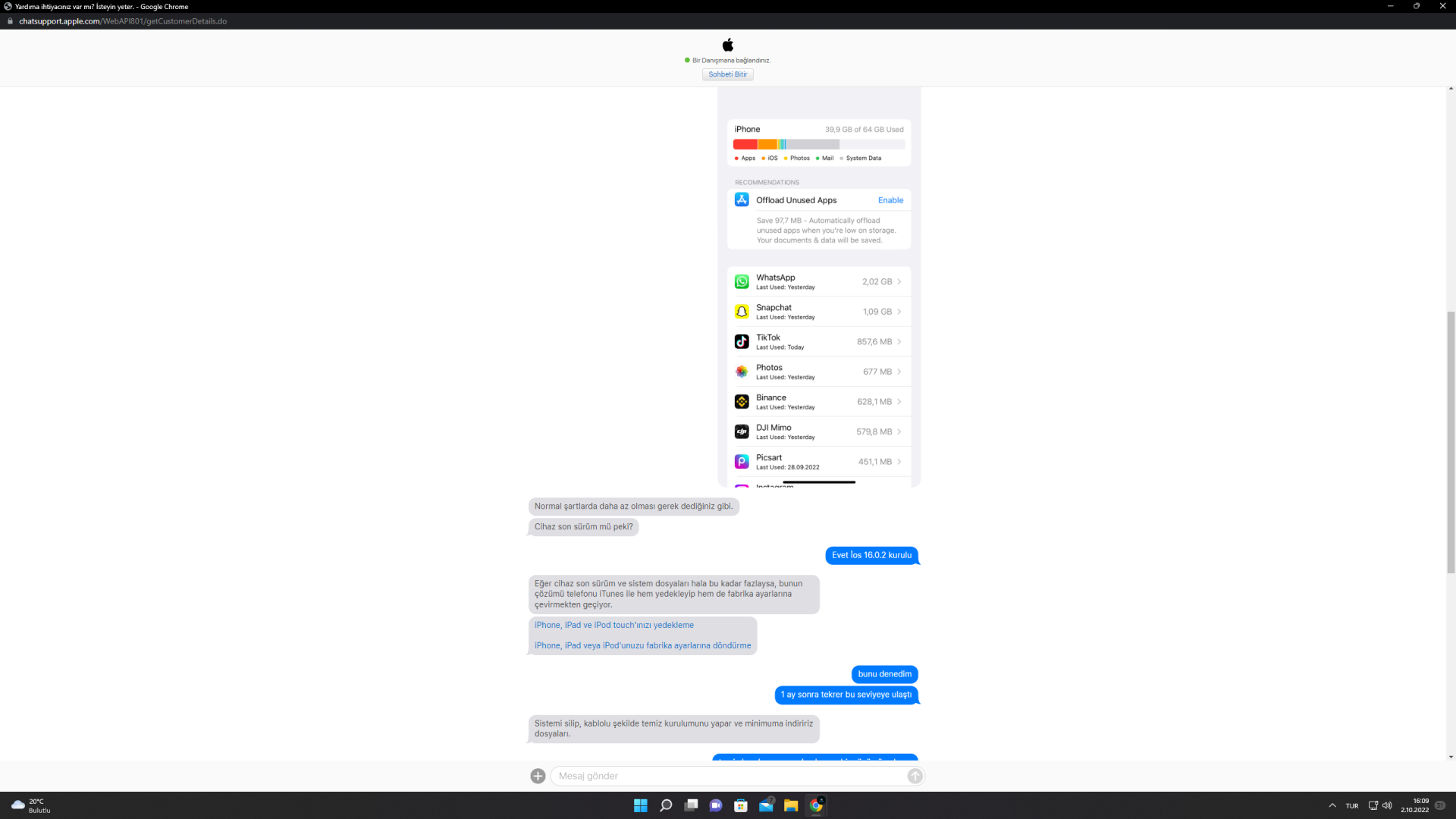Open iPhone, iPad ve iPod touch yedekleme link

tap(613, 625)
